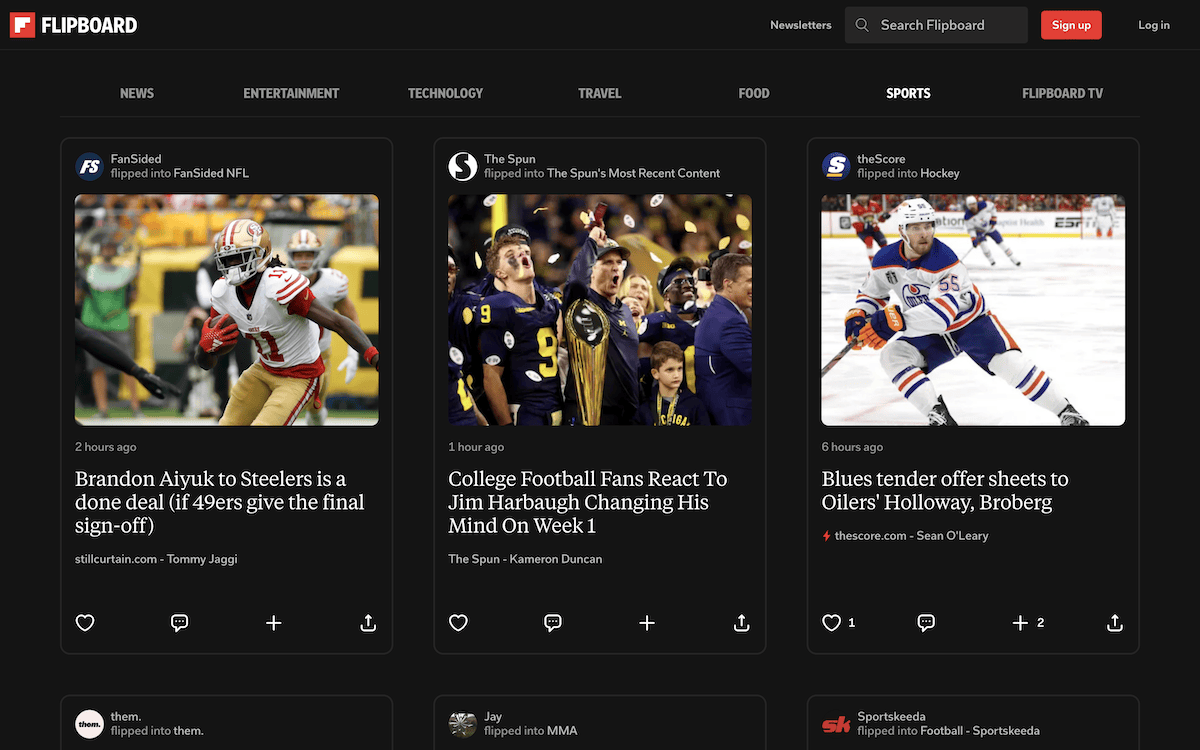Open The Spun - Kameron Duncan byline
The width and height of the screenshot is (1200, 750).
click(x=525, y=559)
